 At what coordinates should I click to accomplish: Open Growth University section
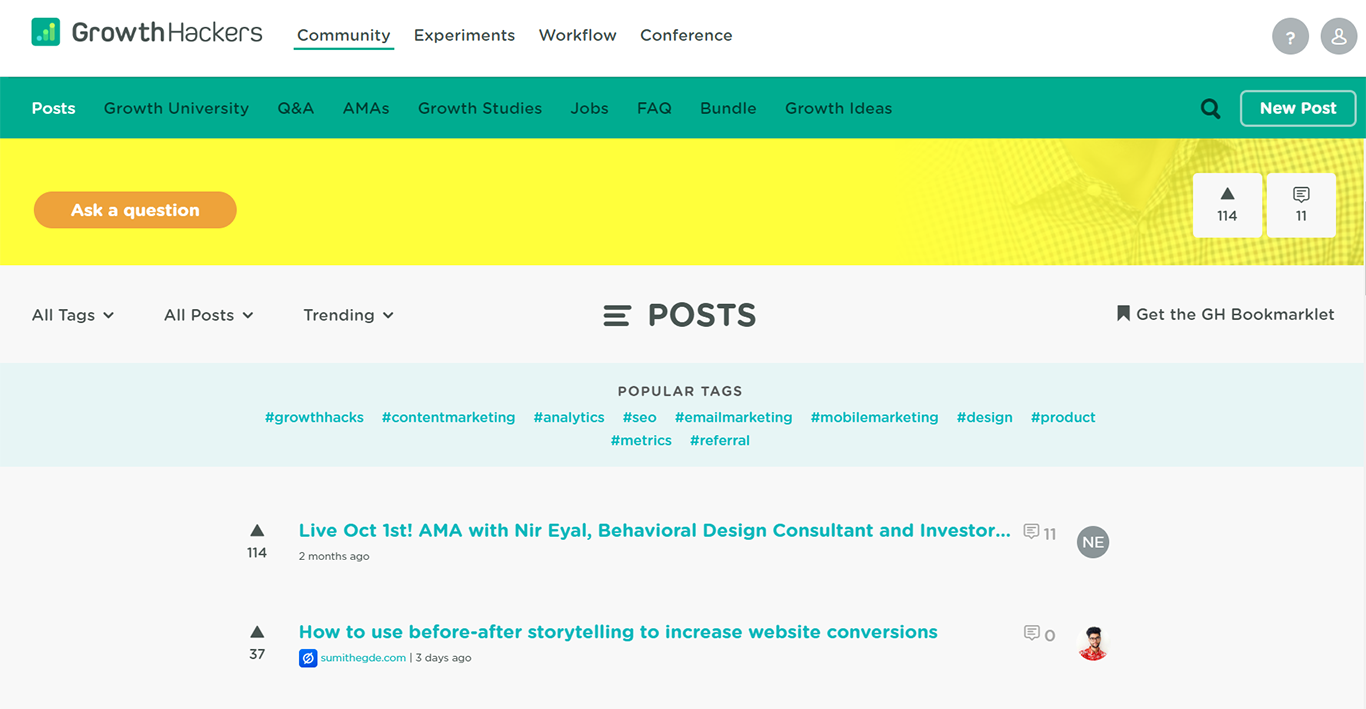[176, 108]
